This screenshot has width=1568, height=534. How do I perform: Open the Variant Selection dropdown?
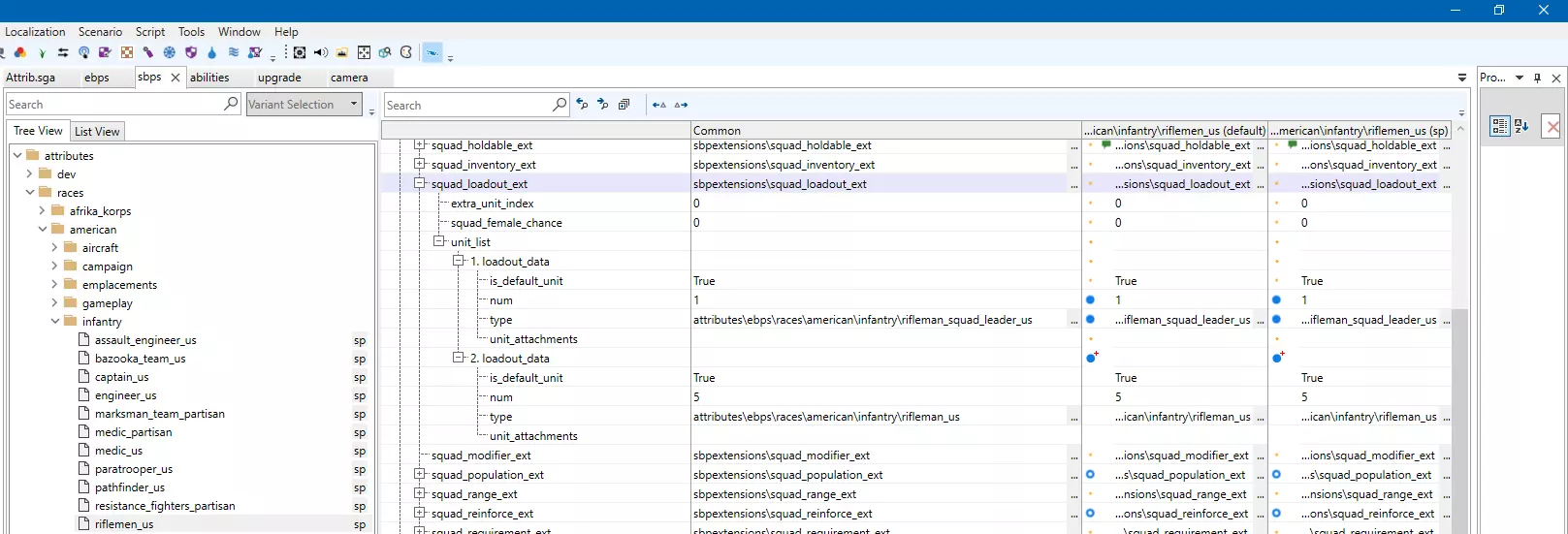click(x=354, y=104)
